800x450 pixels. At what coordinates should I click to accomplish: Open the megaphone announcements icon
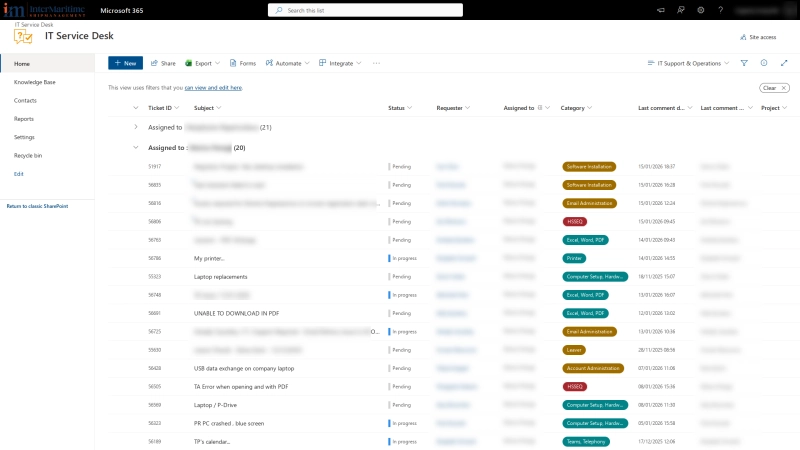[661, 10]
